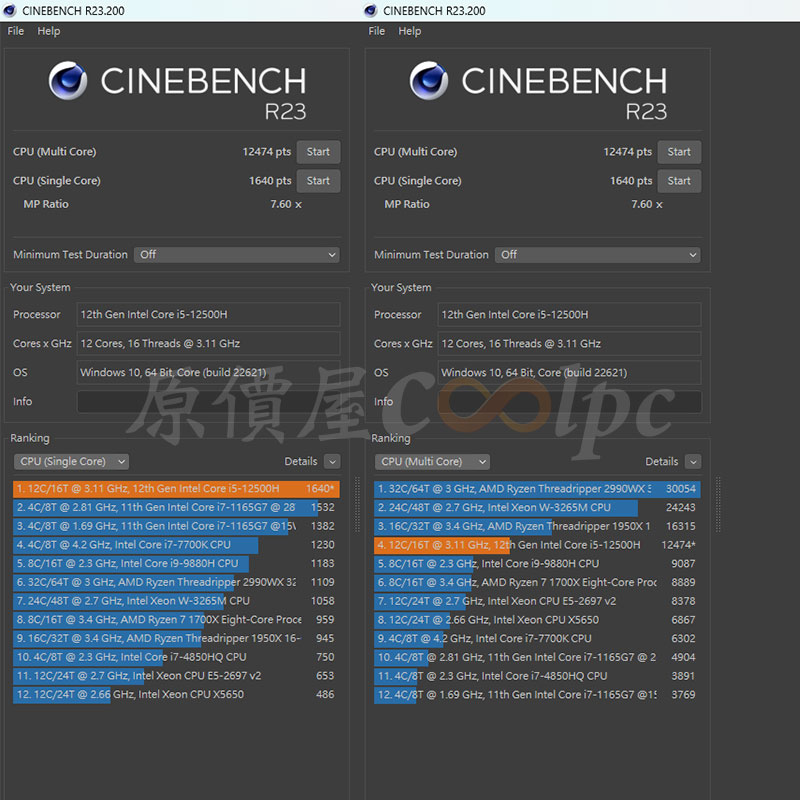Select i7-1165G7 row scoring 3769
The width and height of the screenshot is (800, 800).
point(537,695)
